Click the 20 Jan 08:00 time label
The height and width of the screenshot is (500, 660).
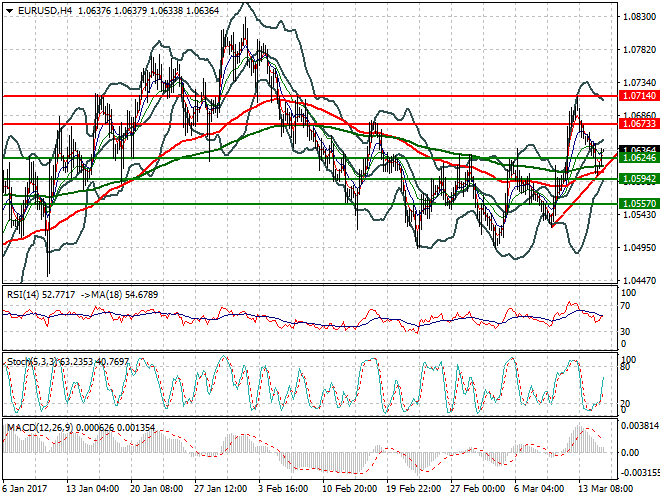pos(157,489)
